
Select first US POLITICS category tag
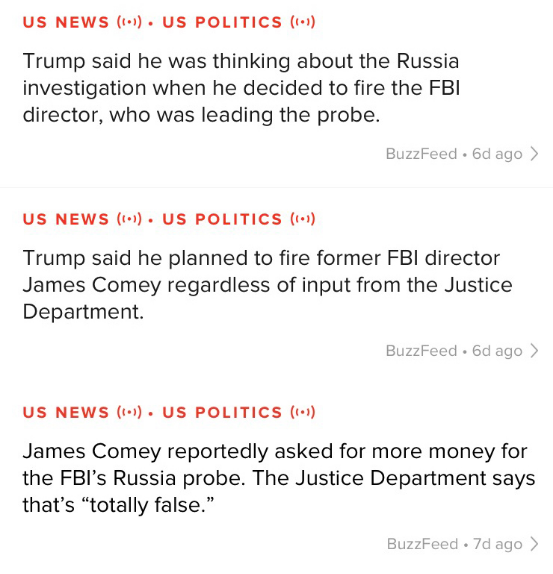(222, 22)
